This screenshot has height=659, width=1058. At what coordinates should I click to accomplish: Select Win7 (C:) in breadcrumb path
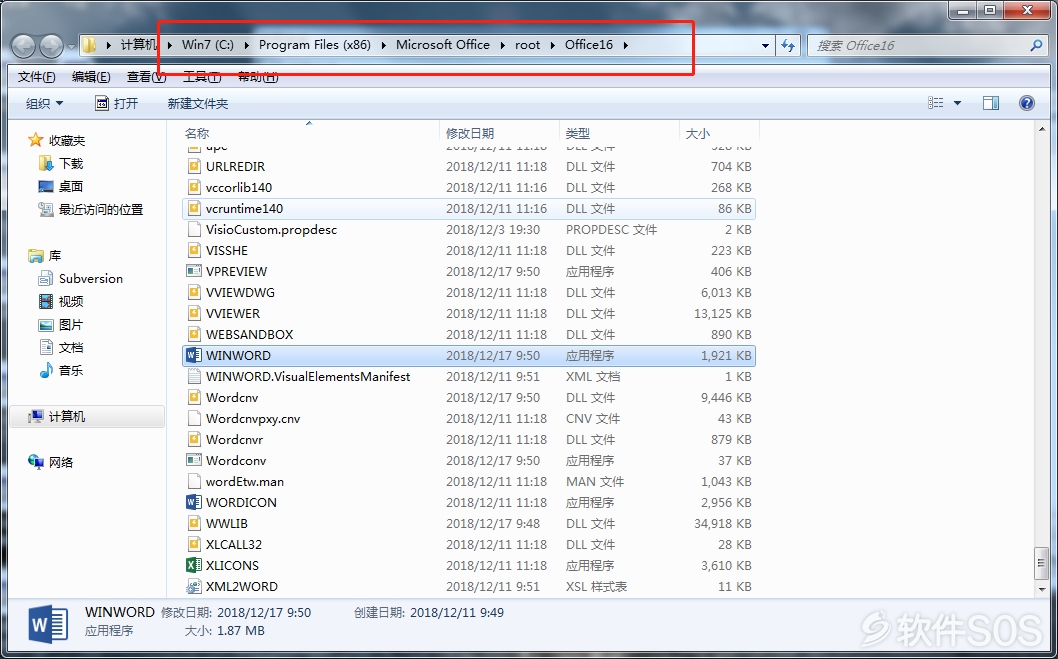point(208,45)
